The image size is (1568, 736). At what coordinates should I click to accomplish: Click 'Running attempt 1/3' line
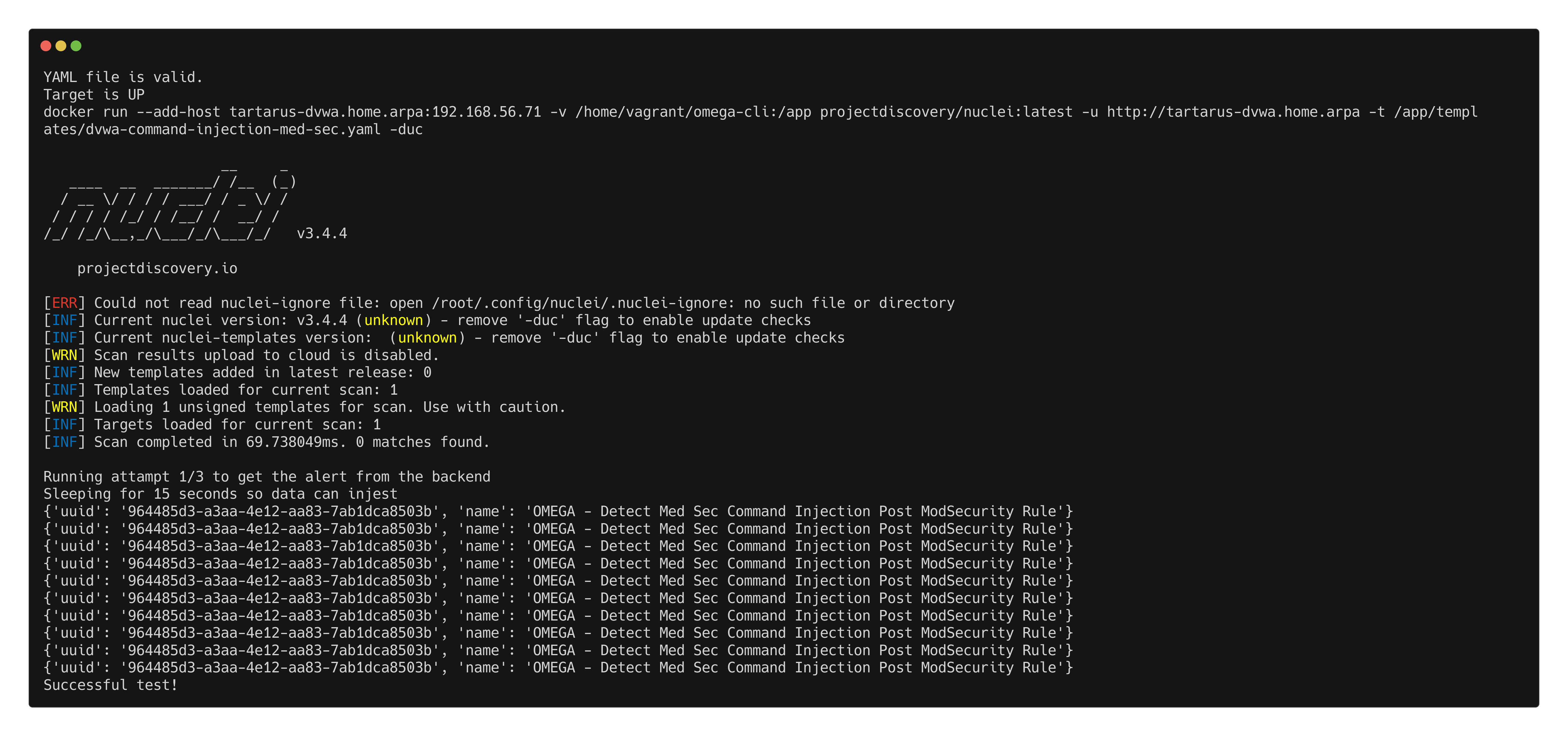tap(267, 477)
